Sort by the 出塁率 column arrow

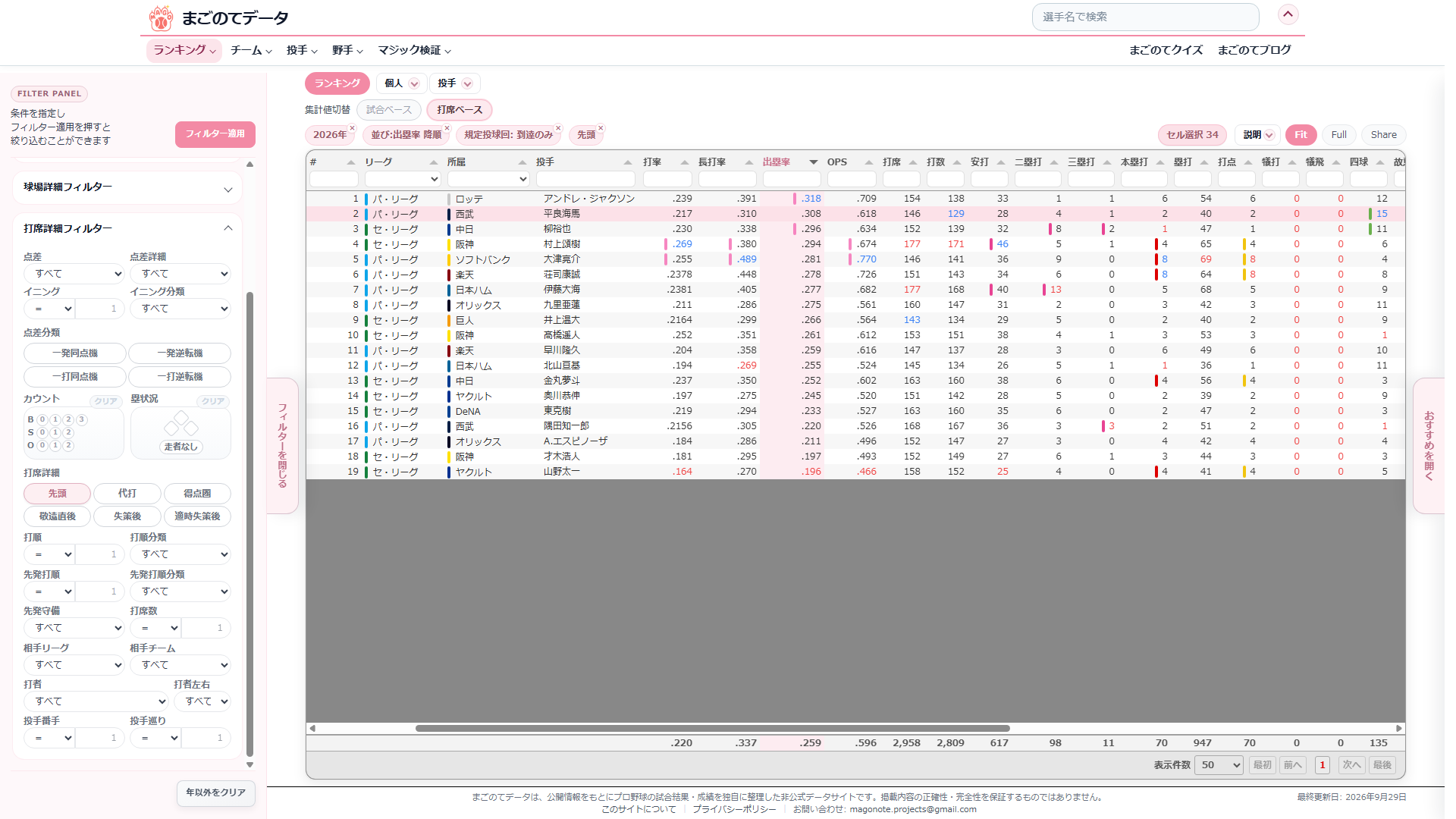[x=813, y=162]
